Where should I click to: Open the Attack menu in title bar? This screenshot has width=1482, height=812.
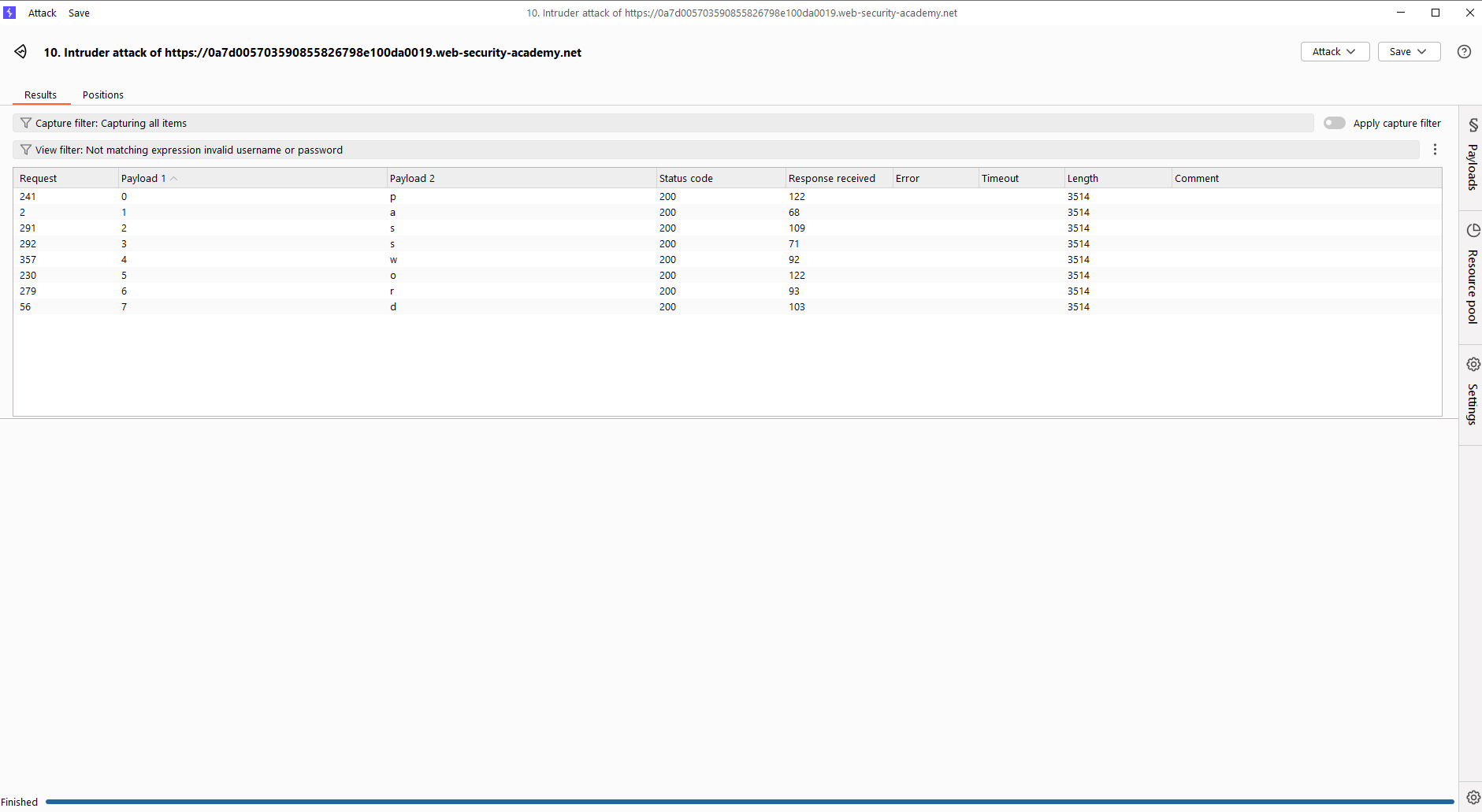(43, 13)
